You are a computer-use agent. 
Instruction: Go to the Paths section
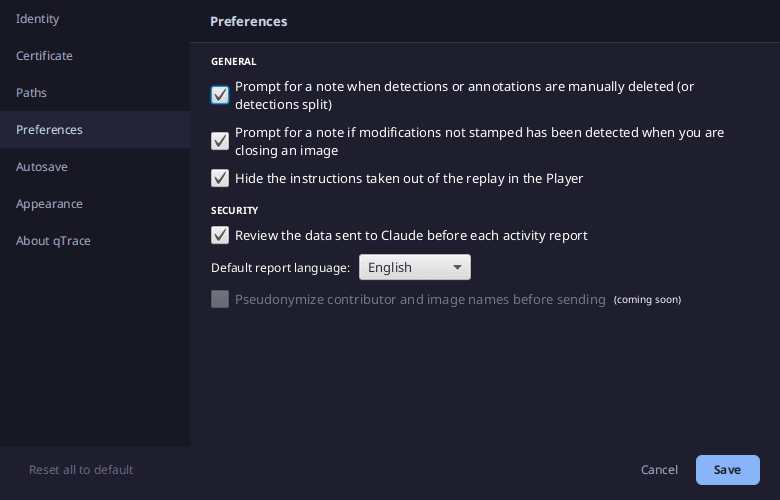coord(95,93)
